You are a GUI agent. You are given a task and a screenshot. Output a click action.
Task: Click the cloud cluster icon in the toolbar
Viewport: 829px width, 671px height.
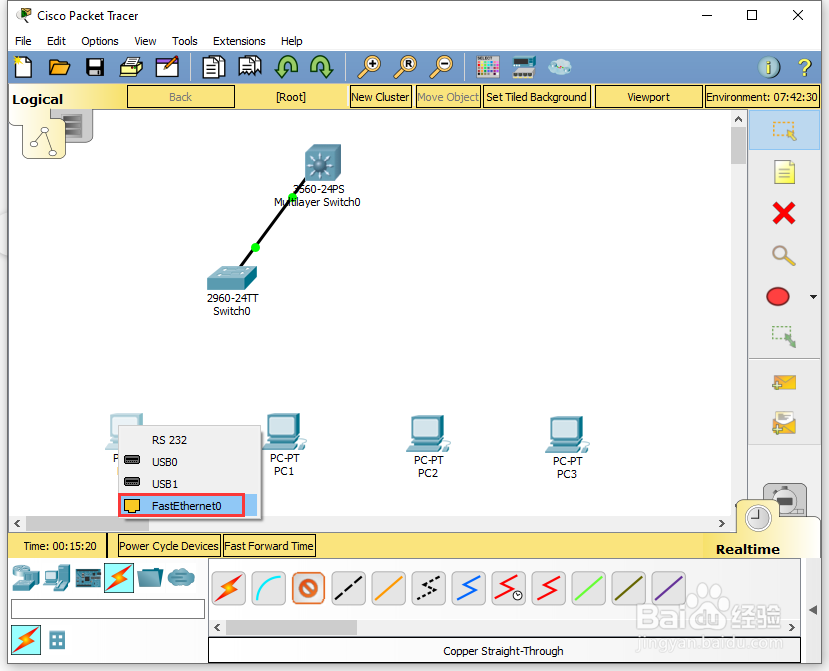tap(559, 67)
